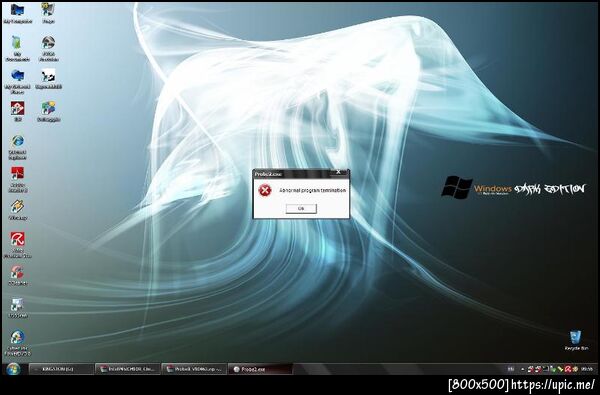The height and width of the screenshot is (395, 600).
Task: Expand hidden system tray icons arrow
Action: 523,369
